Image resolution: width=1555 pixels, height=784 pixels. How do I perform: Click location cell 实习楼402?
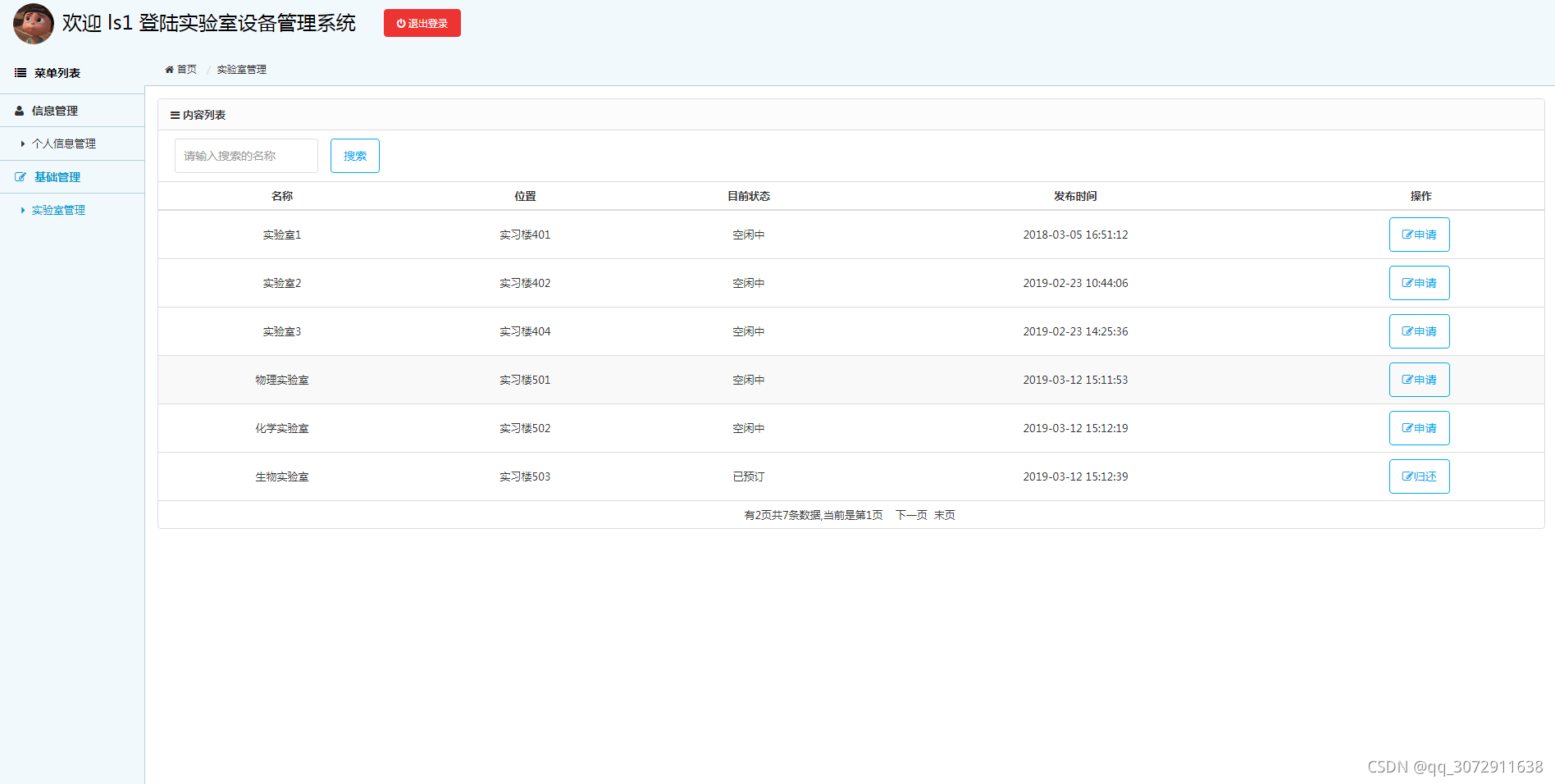(525, 283)
